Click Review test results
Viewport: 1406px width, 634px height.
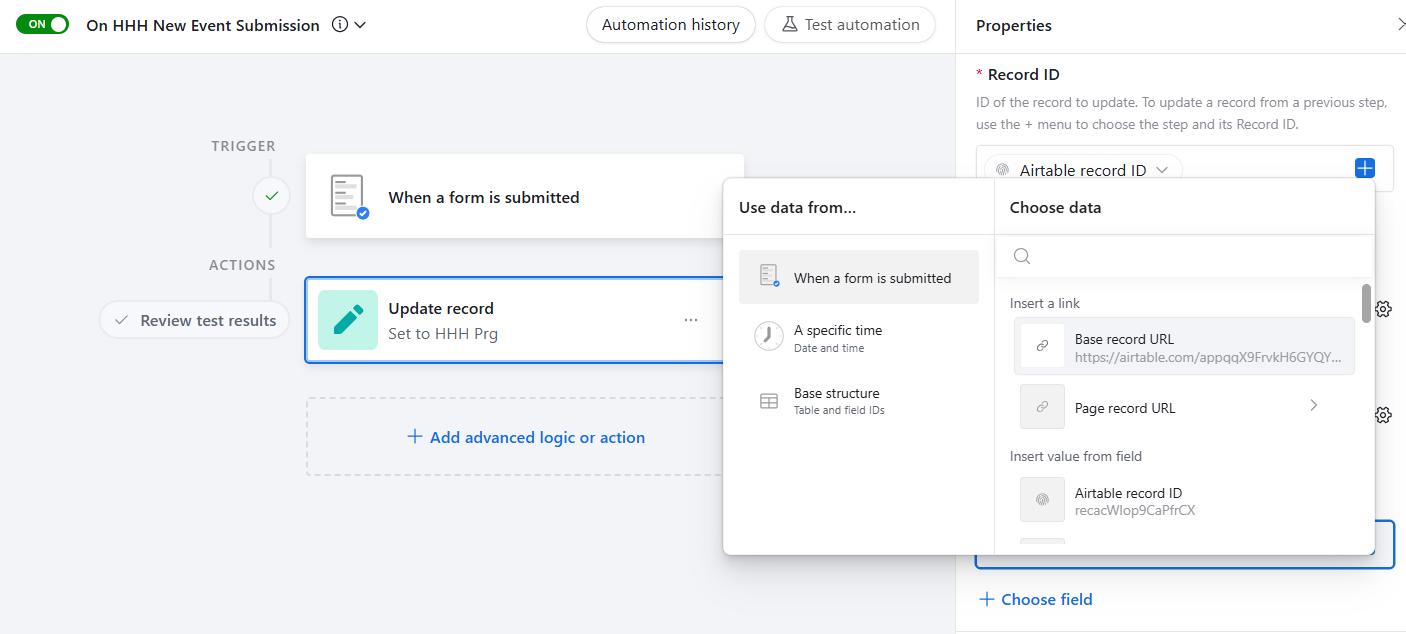pyautogui.click(x=193, y=321)
